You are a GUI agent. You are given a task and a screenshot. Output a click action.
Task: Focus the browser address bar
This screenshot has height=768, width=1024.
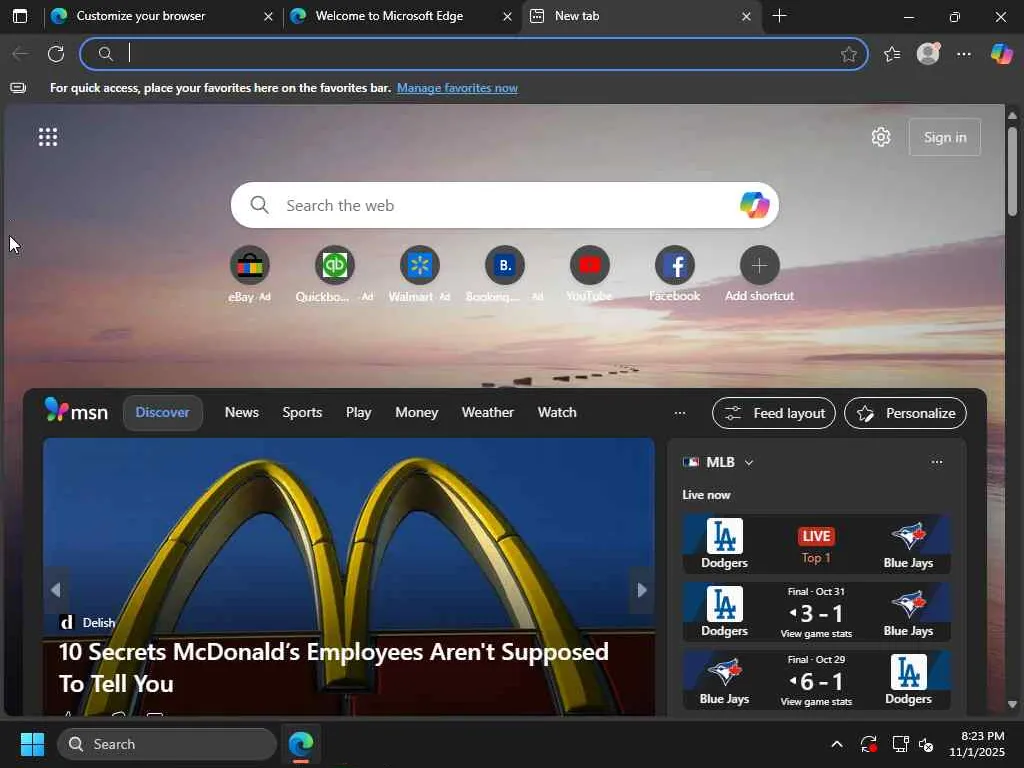point(473,54)
